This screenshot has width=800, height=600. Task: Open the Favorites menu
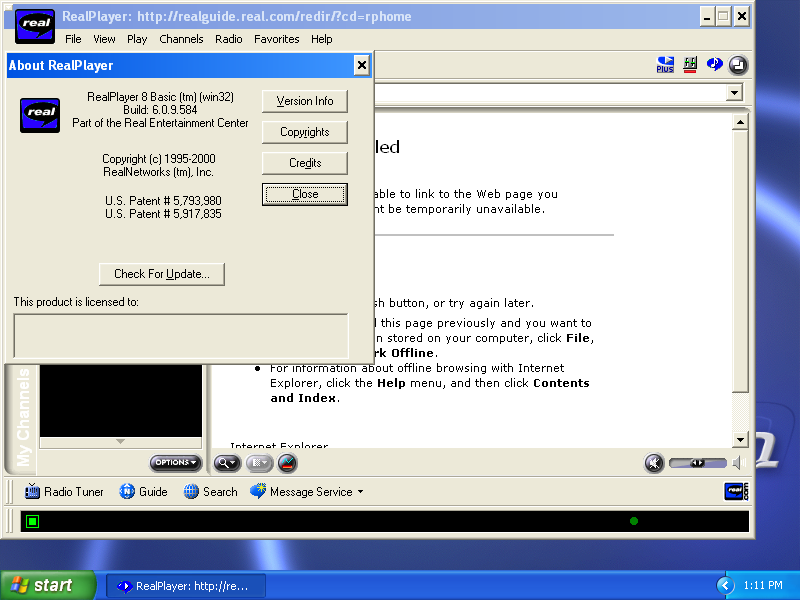(277, 39)
